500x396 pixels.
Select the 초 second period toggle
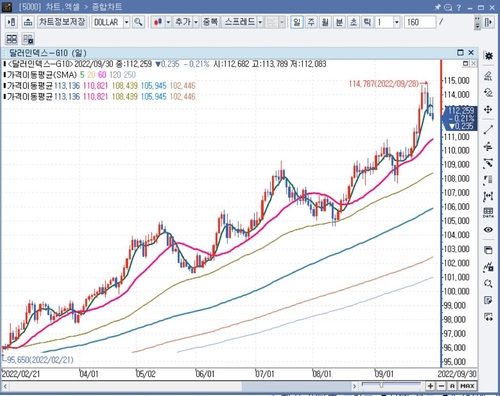[353, 22]
